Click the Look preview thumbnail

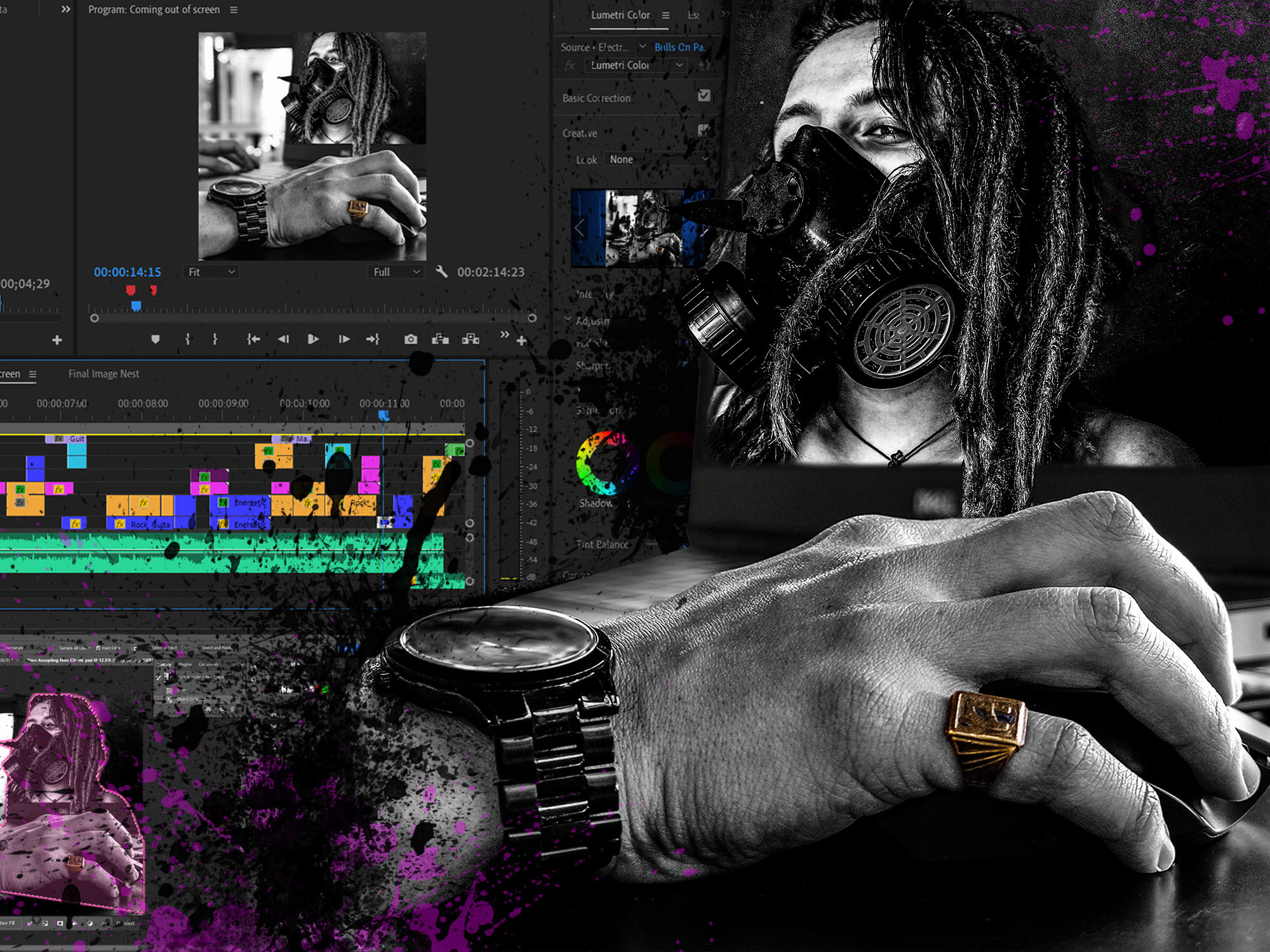click(x=643, y=228)
